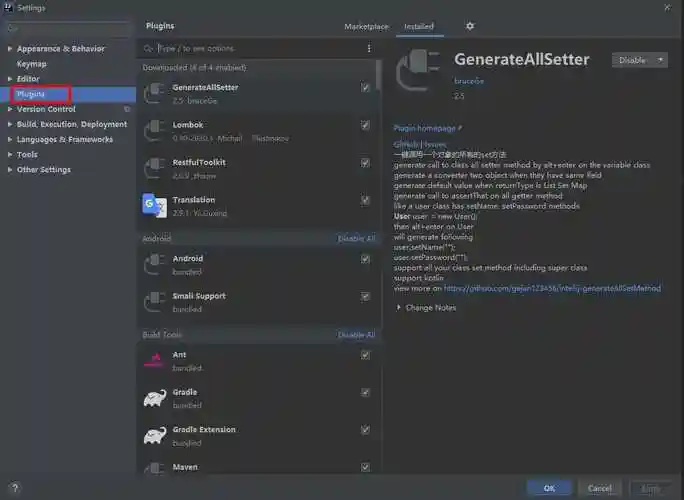
Task: Click the Gradle Extension plugin icon
Action: (x=154, y=435)
